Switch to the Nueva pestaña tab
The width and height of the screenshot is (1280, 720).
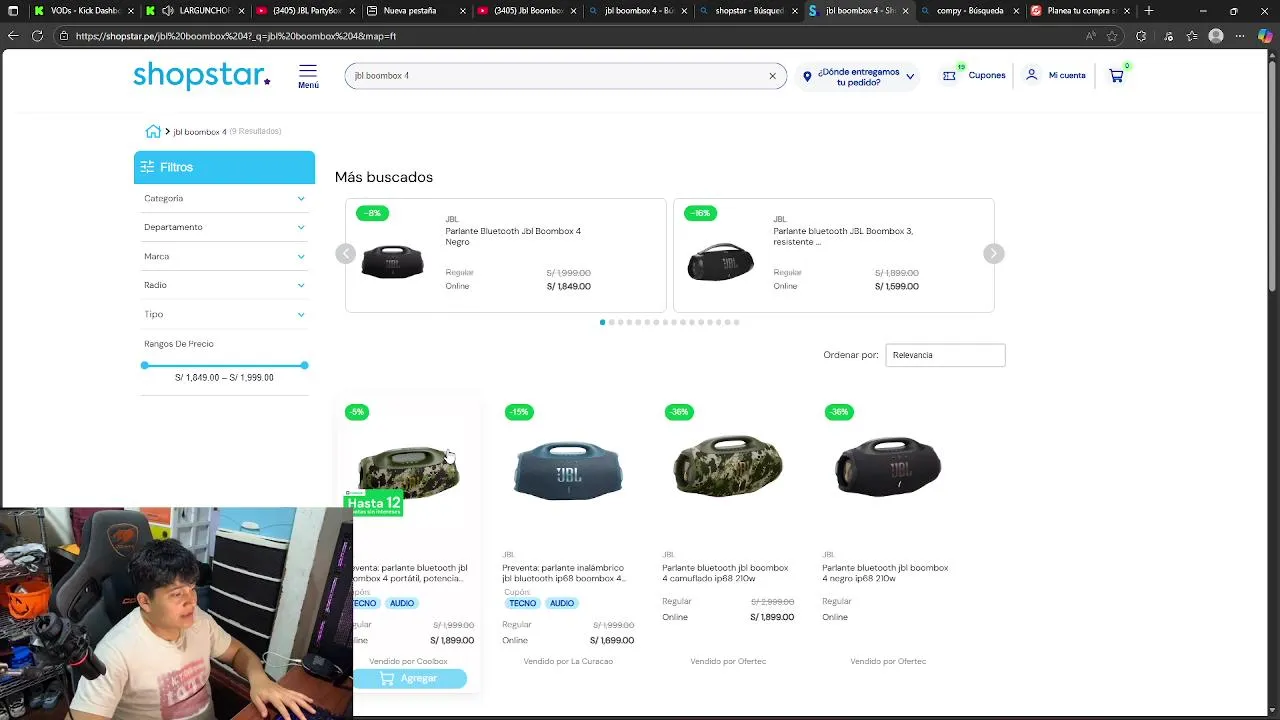(x=415, y=11)
